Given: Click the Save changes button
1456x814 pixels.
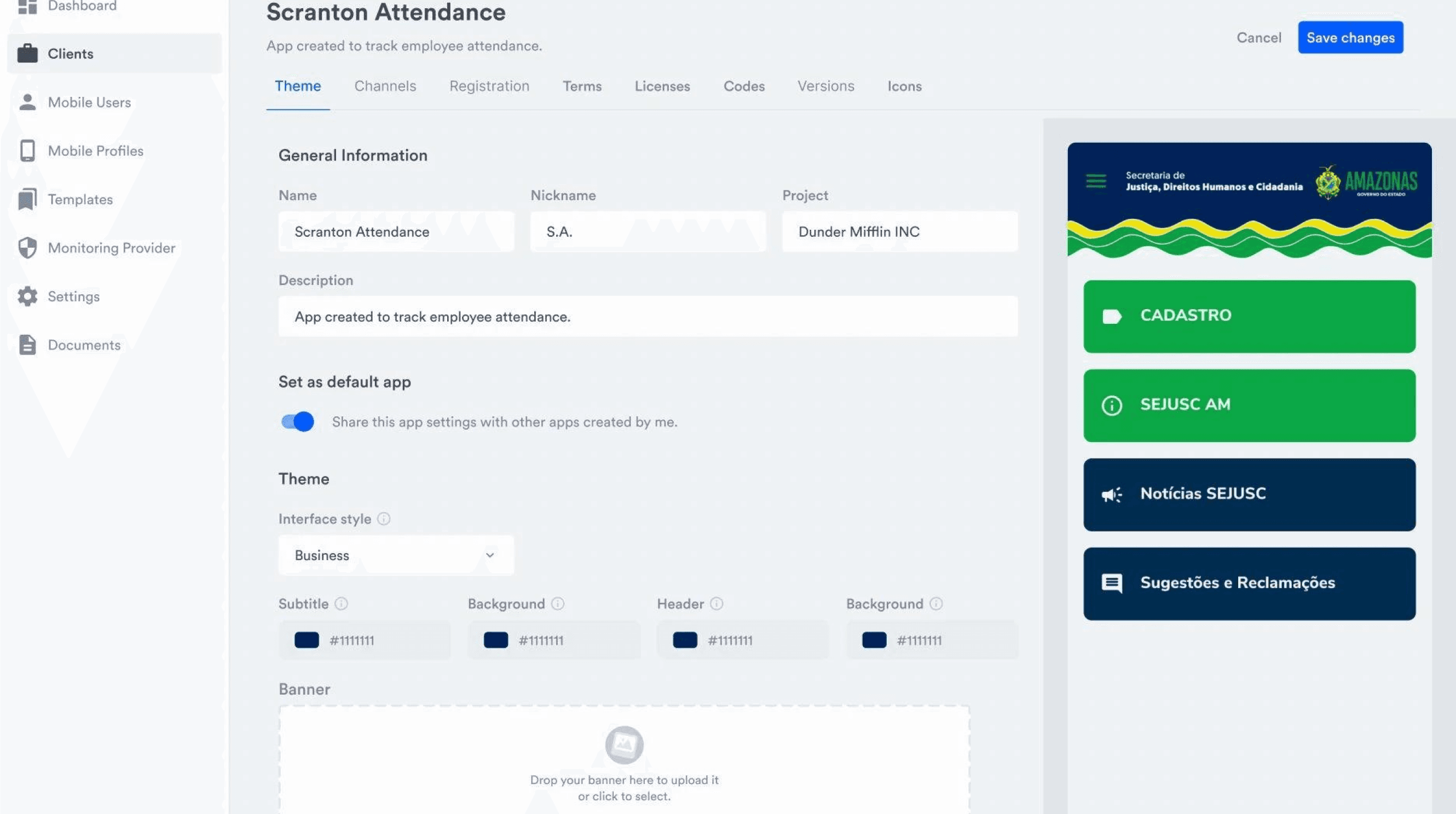Looking at the screenshot, I should (x=1350, y=38).
